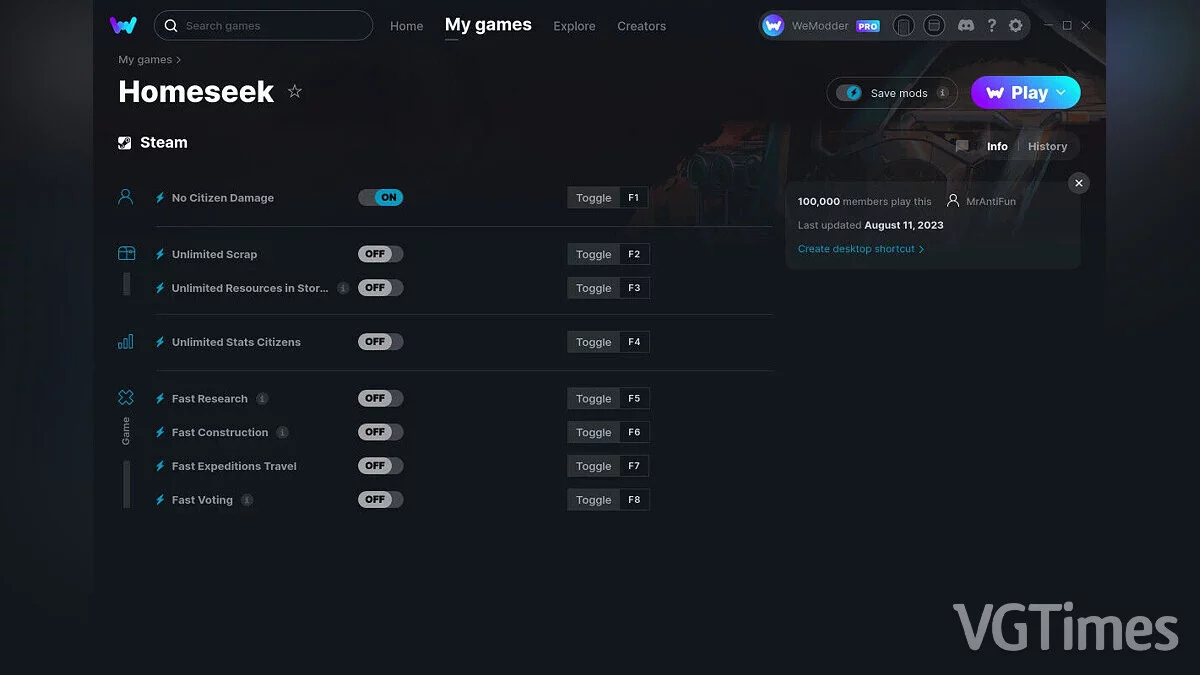Click lightning icon next to Unlimited Scrap
This screenshot has width=1200, height=675.
[x=160, y=254]
